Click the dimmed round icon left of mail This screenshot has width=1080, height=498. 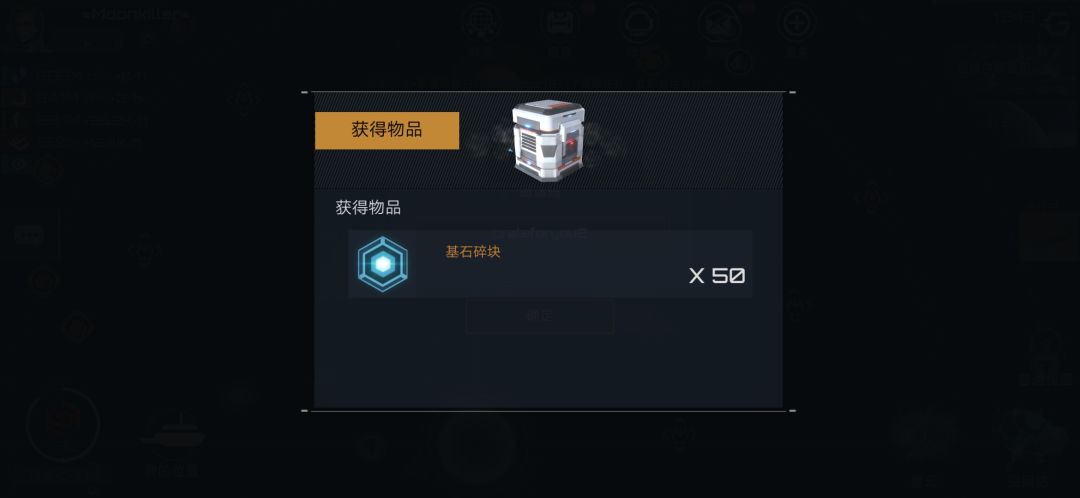(x=641, y=23)
